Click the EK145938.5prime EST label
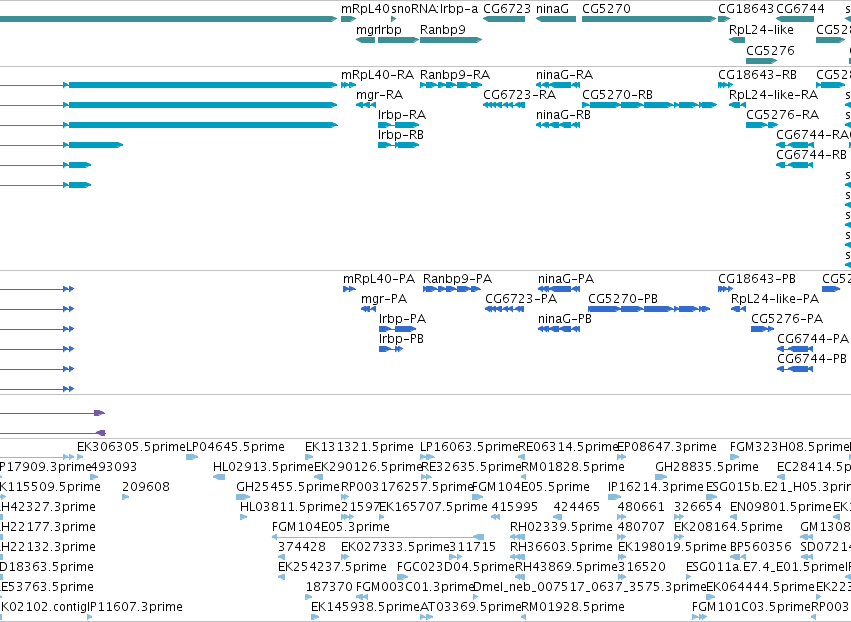Viewport: 851px width, 622px height. 365,607
